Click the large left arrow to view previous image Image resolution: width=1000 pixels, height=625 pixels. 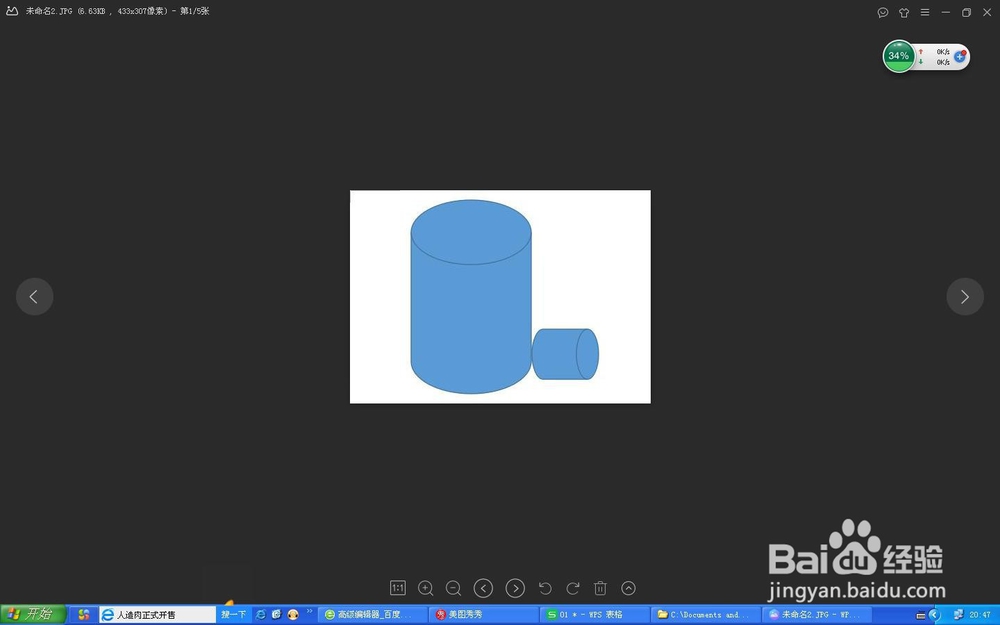click(x=34, y=297)
